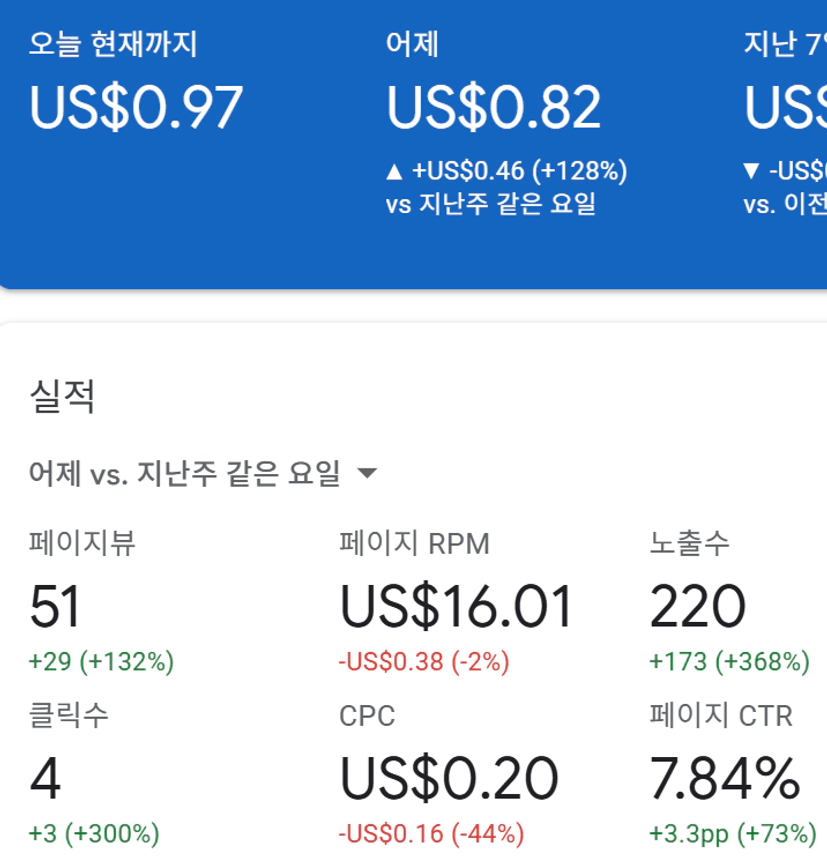Click the 노출수 label
This screenshot has width=827, height=864.
coord(690,543)
